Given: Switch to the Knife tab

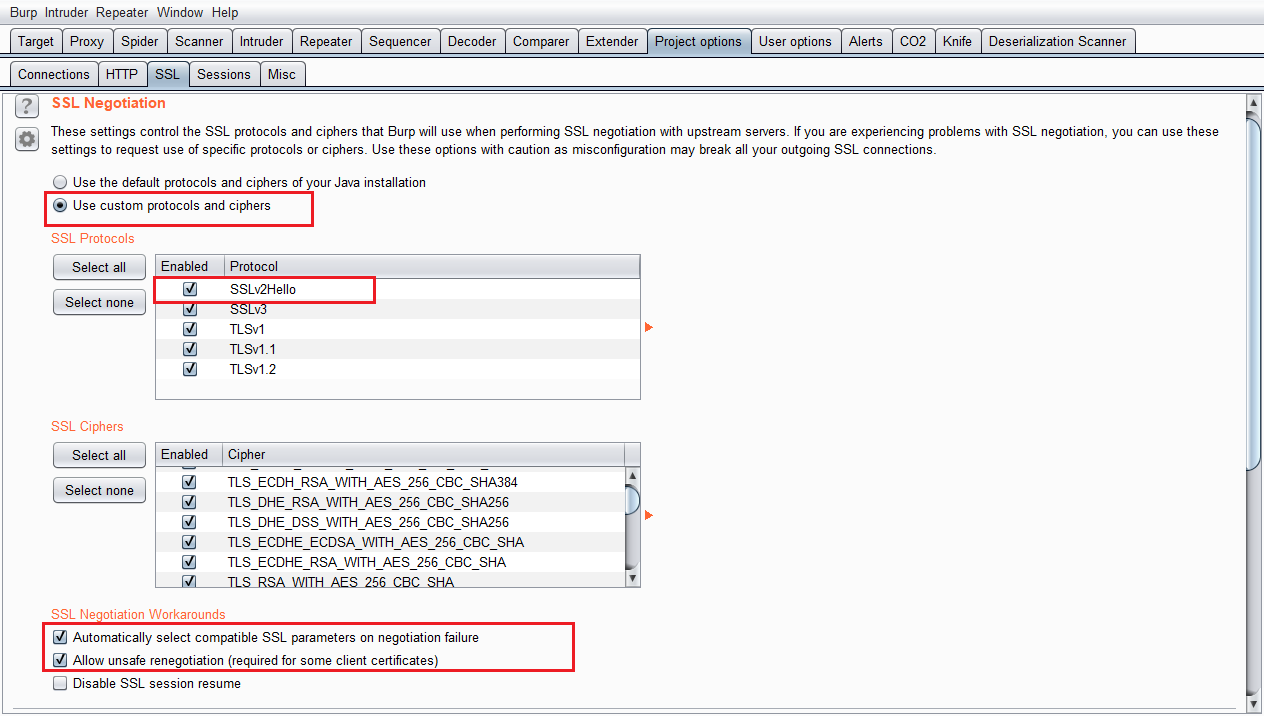Looking at the screenshot, I should point(957,41).
